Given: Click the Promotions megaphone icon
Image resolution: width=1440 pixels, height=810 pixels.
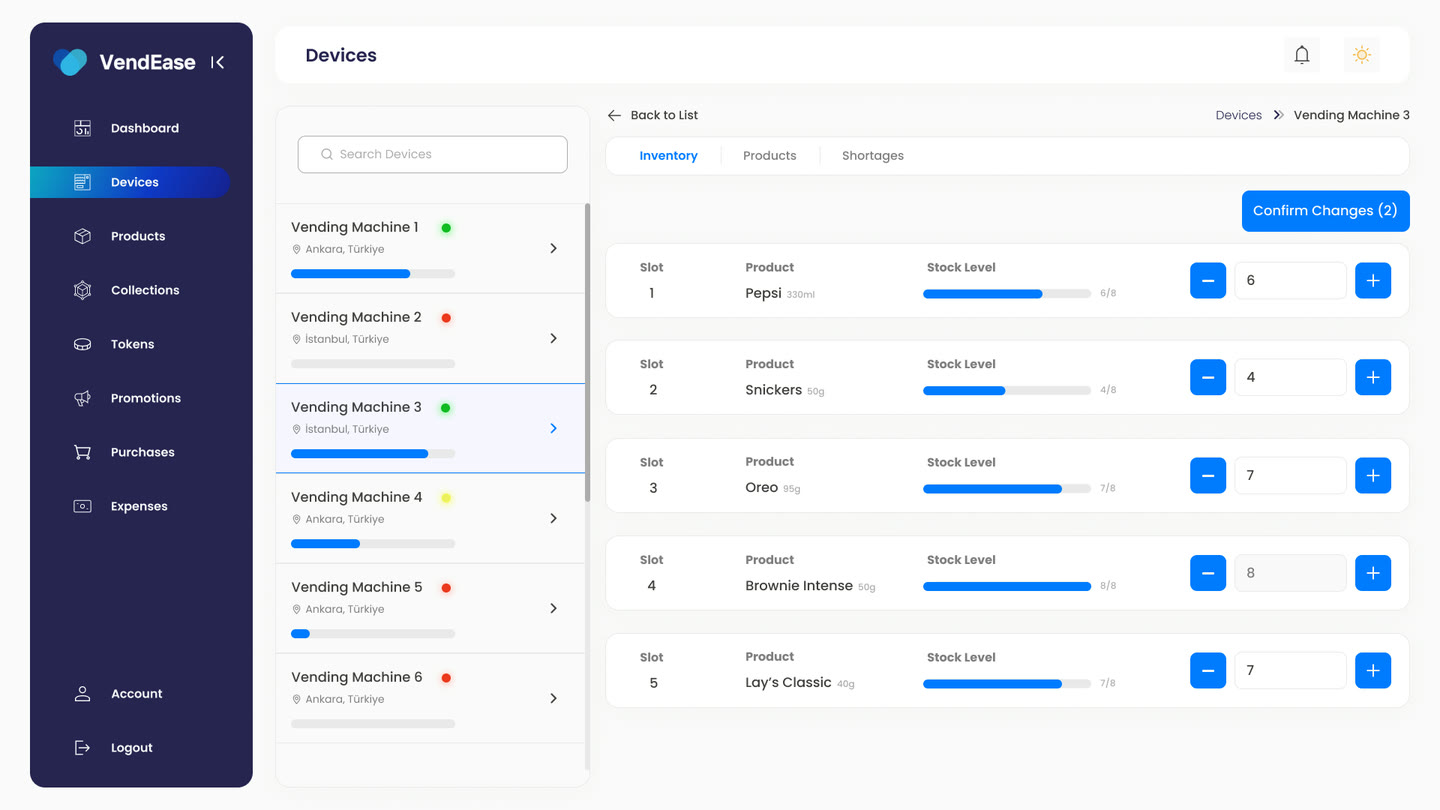Looking at the screenshot, I should pos(83,398).
